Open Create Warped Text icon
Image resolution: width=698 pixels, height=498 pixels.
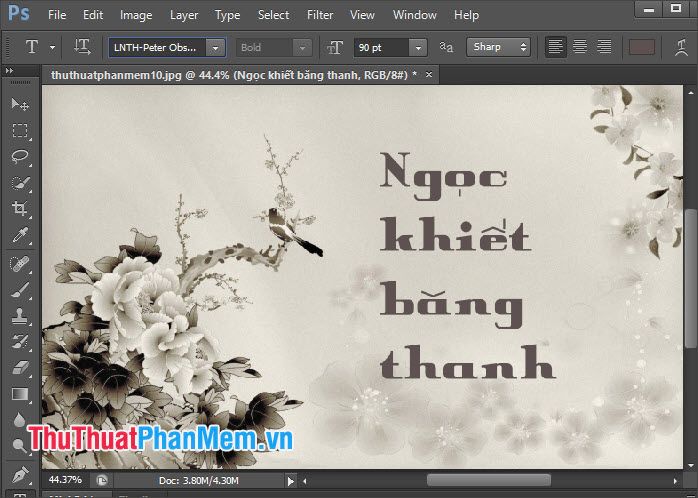[x=681, y=47]
